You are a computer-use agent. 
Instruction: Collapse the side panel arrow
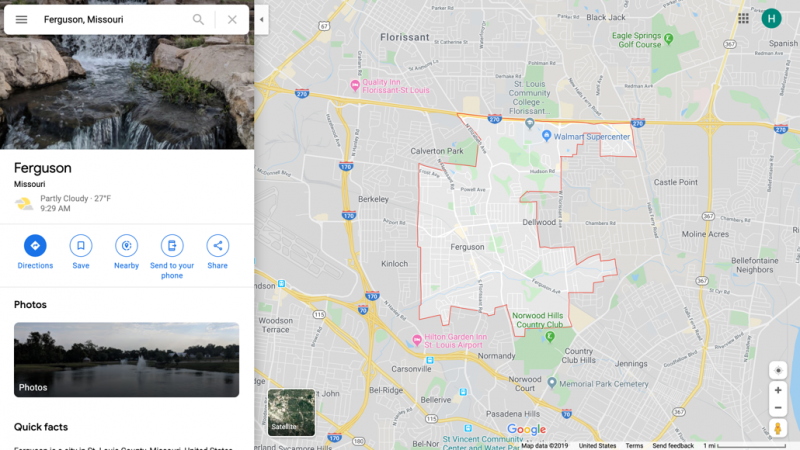(261, 19)
